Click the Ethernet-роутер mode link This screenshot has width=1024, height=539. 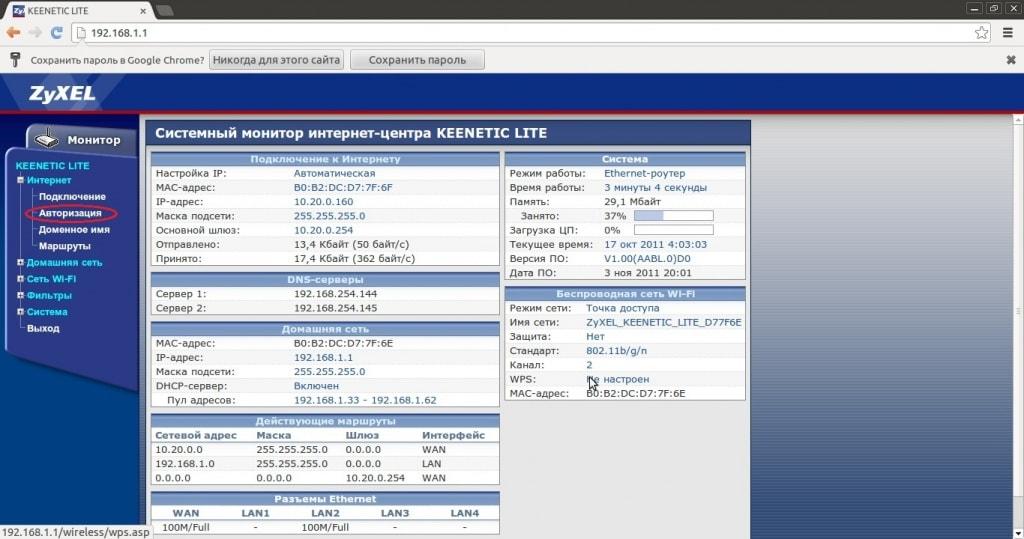645,173
